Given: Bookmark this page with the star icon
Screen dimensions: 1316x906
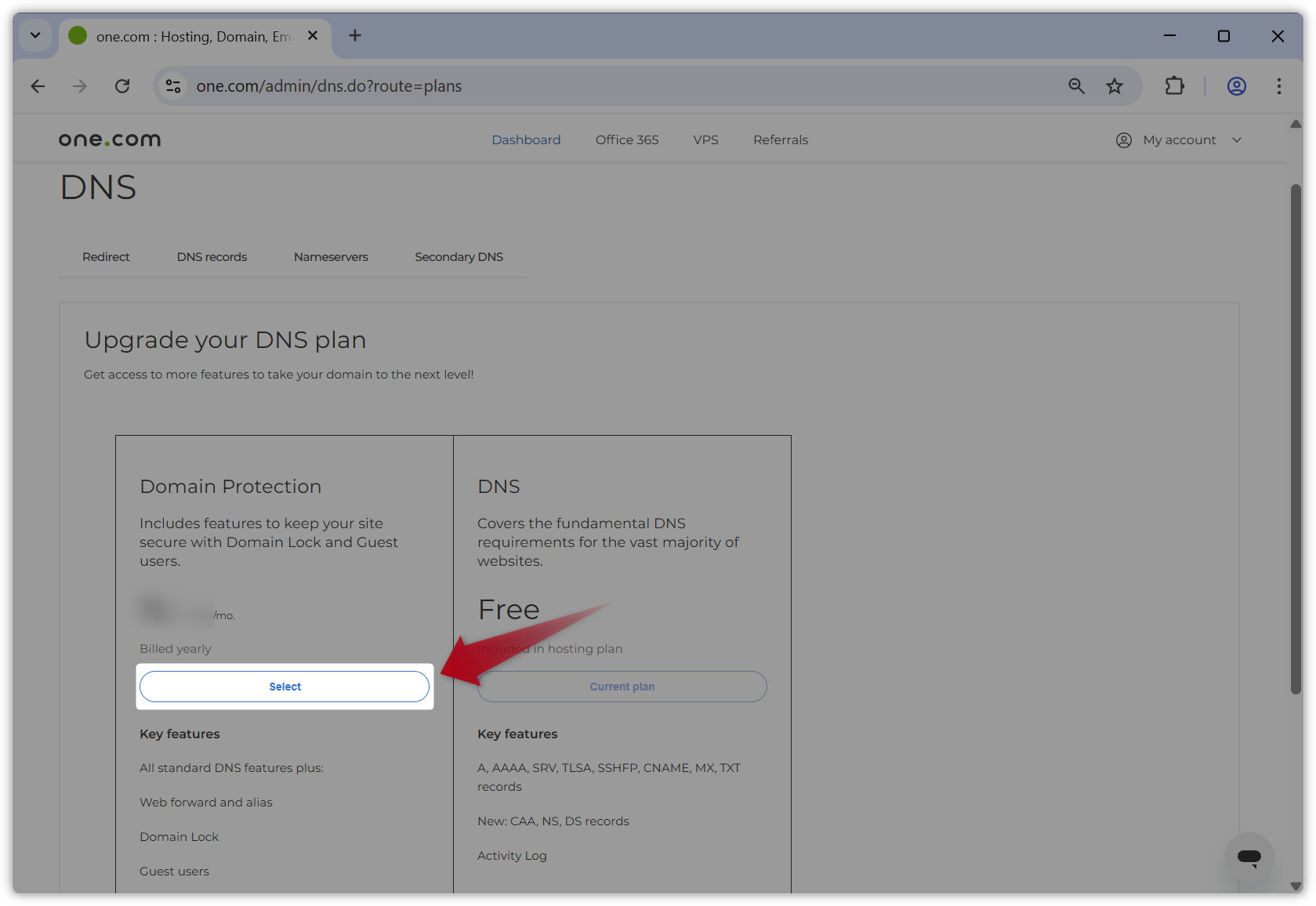Looking at the screenshot, I should coord(1115,86).
